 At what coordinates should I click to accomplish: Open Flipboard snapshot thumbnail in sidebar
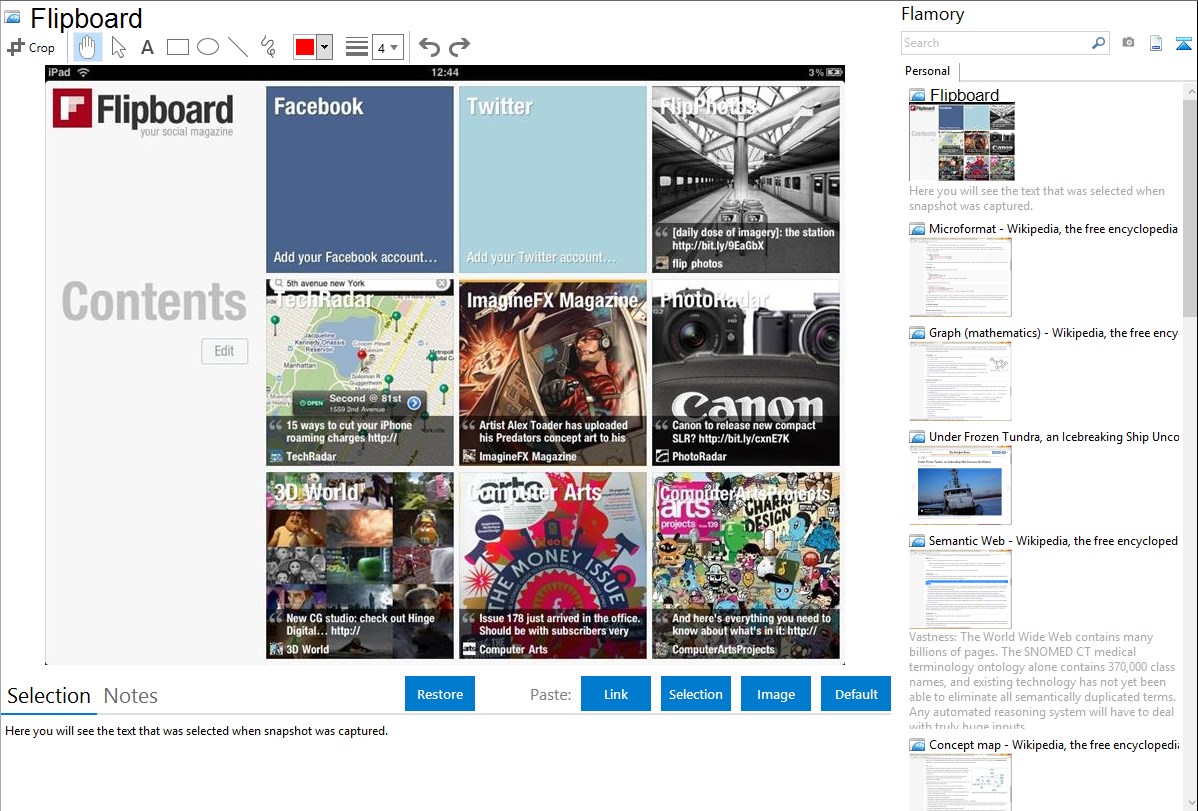click(962, 142)
